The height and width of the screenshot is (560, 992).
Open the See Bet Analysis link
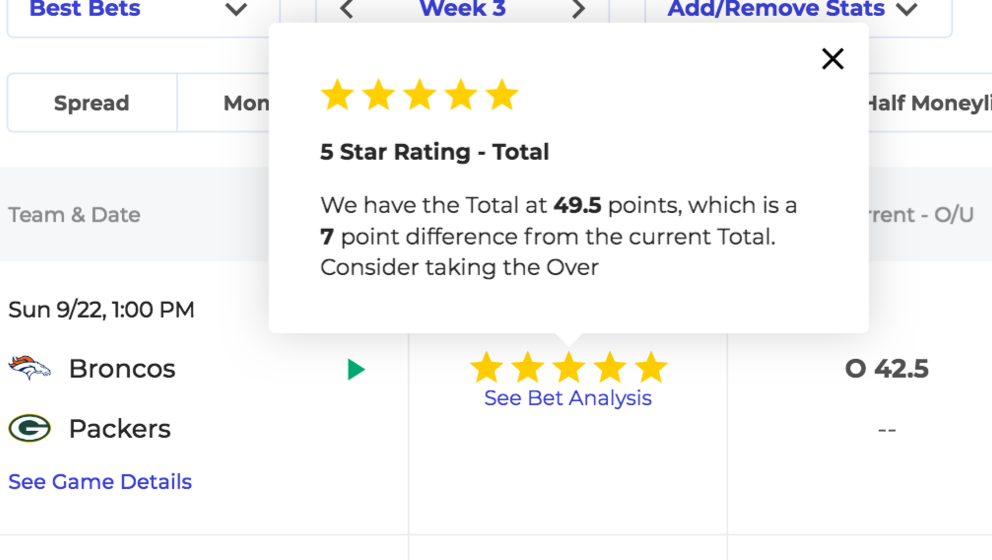coord(567,398)
